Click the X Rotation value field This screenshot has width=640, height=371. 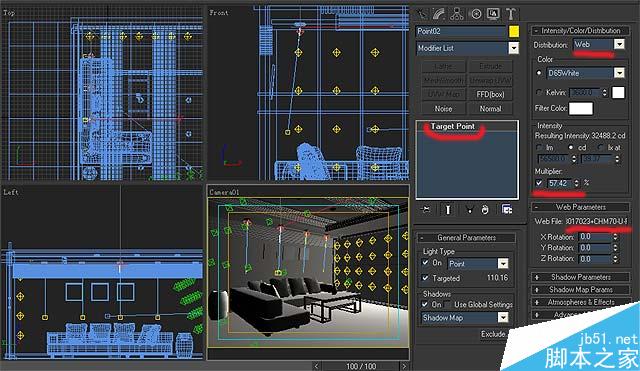594,237
